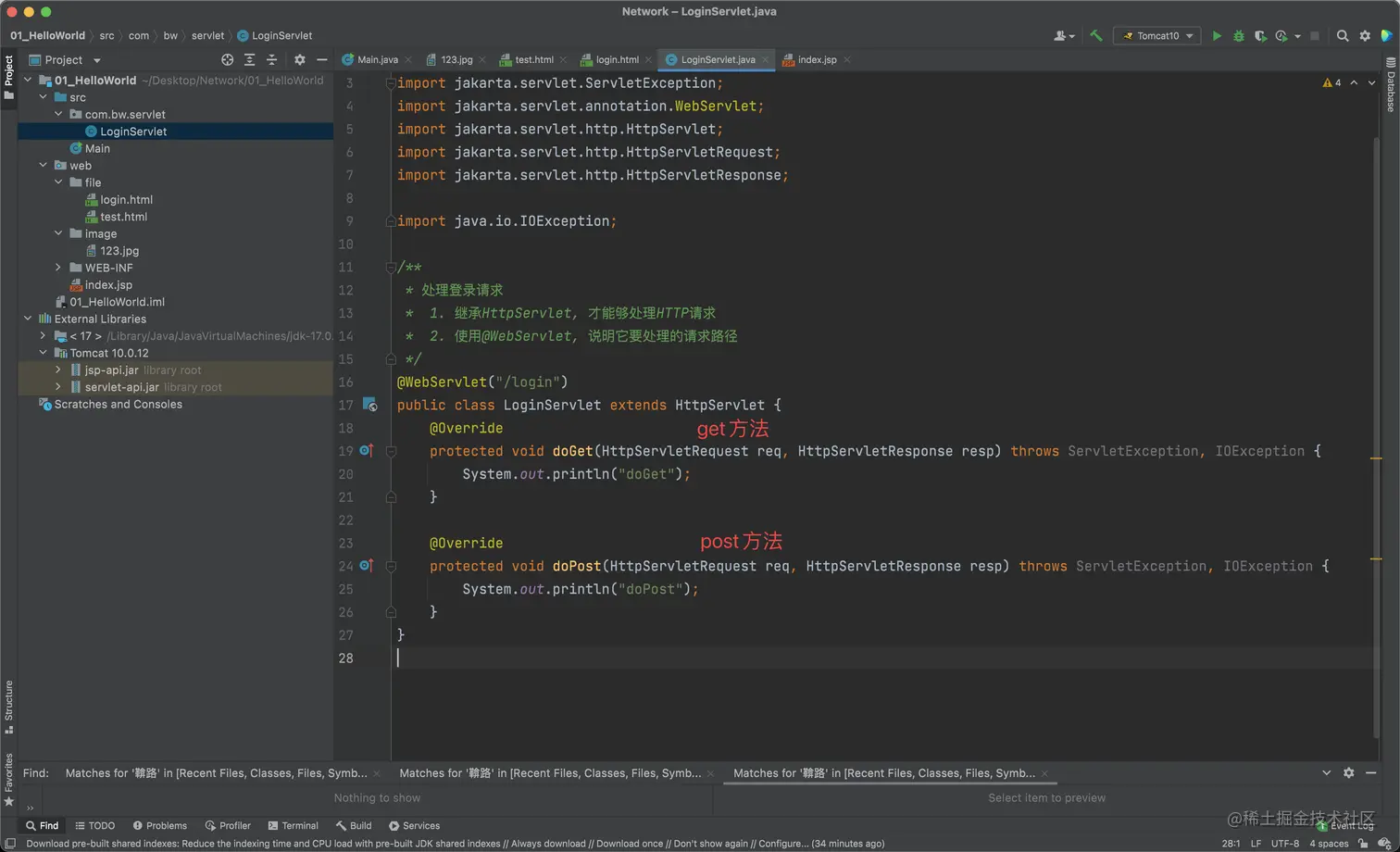Toggle the Services tool window
This screenshot has height=852, width=1400.
[414, 825]
